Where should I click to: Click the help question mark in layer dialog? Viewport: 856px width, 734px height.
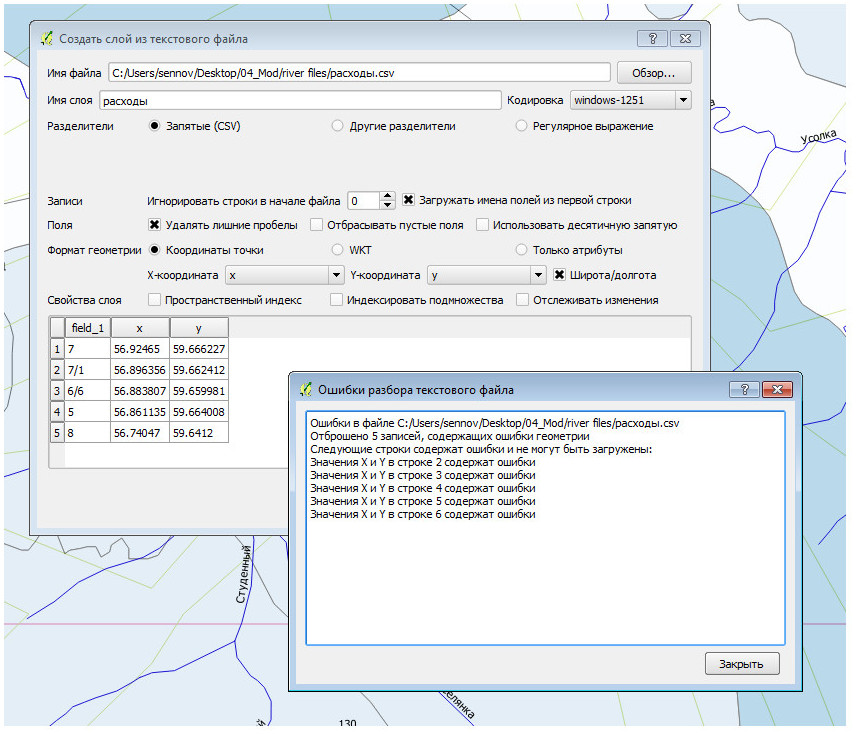pyautogui.click(x=652, y=39)
